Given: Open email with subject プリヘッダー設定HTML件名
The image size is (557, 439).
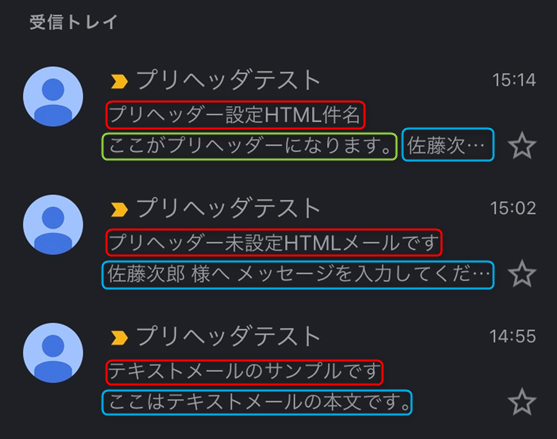Looking at the screenshot, I should pos(235,115).
